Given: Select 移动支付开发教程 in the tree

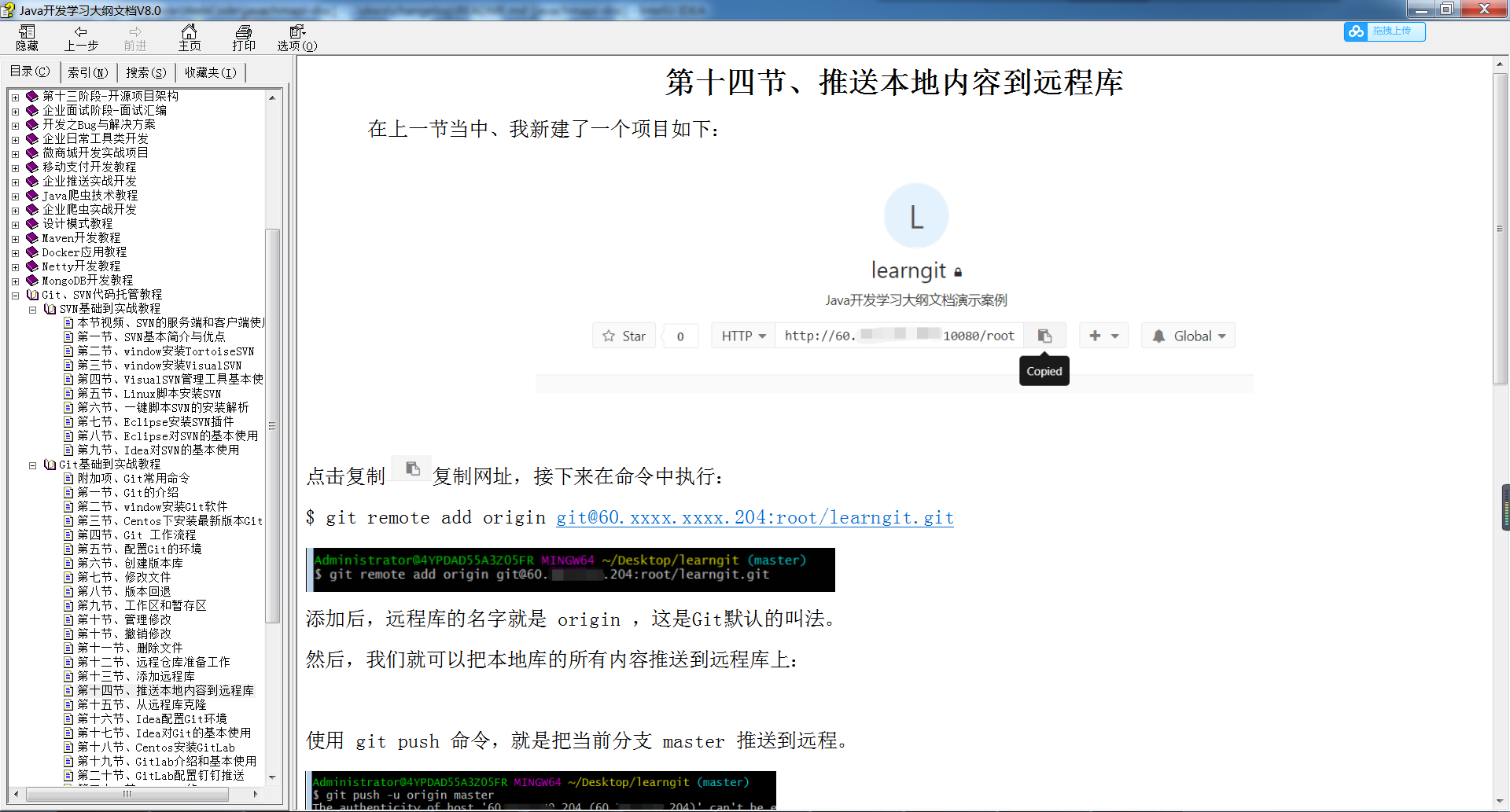Looking at the screenshot, I should click(x=89, y=167).
